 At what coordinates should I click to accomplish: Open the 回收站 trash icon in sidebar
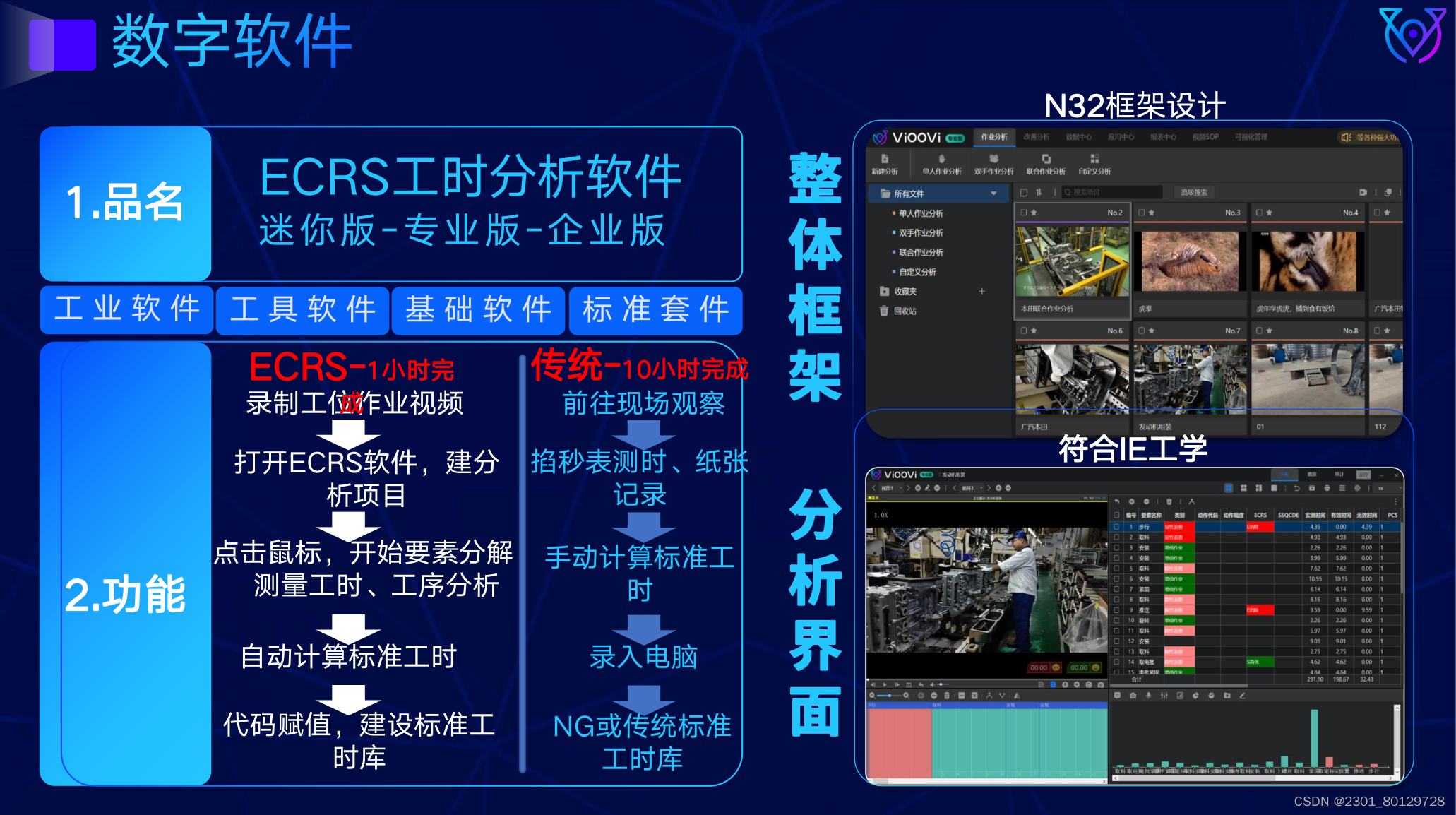click(x=884, y=311)
